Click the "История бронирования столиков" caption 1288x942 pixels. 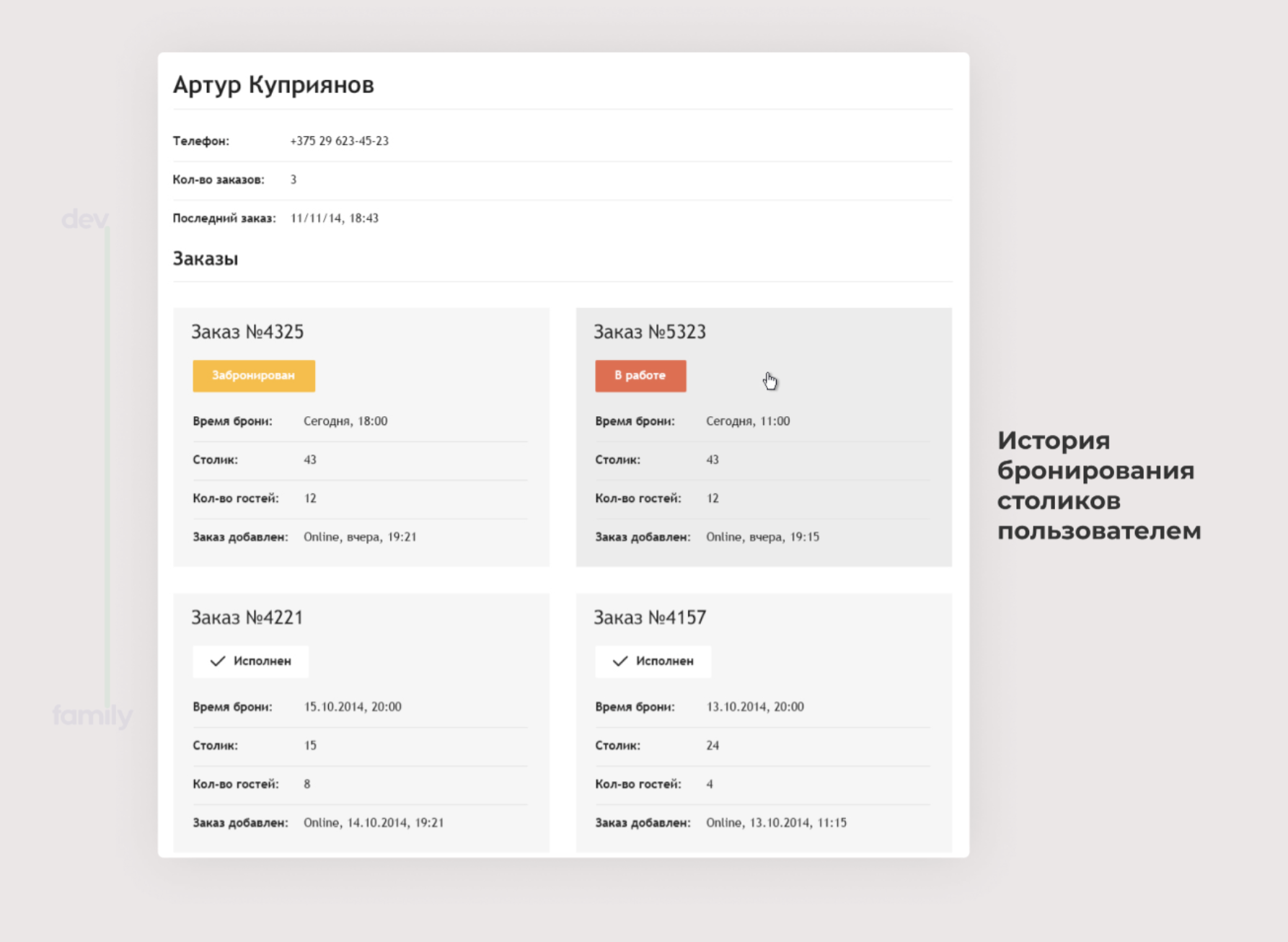(1098, 485)
